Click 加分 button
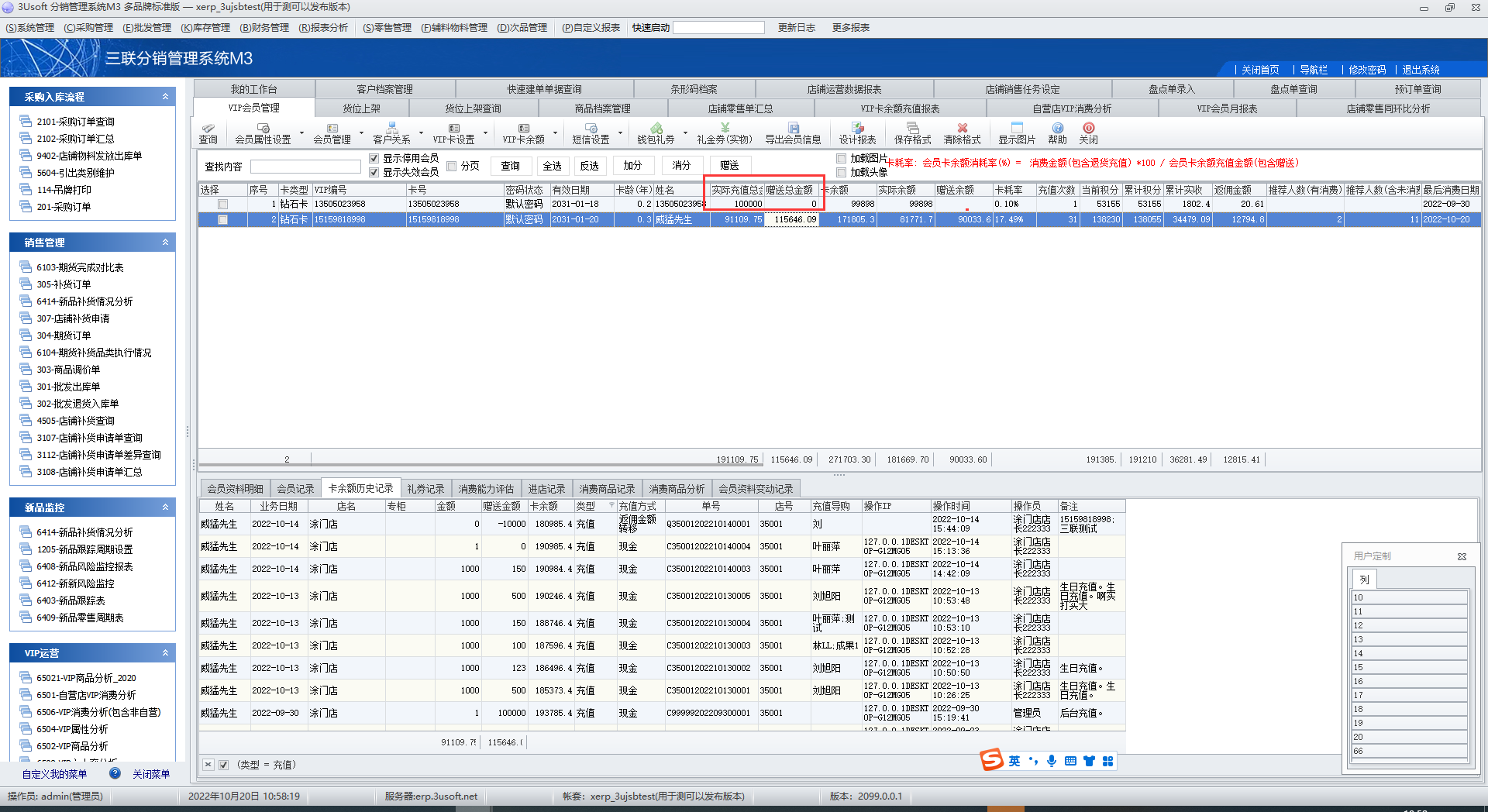The height and width of the screenshot is (812, 1488). (632, 166)
